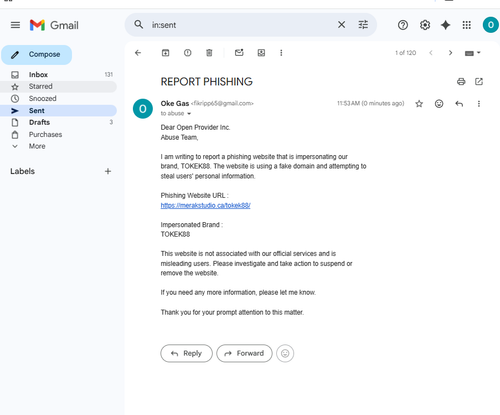Click the Gmail logo

[54, 25]
